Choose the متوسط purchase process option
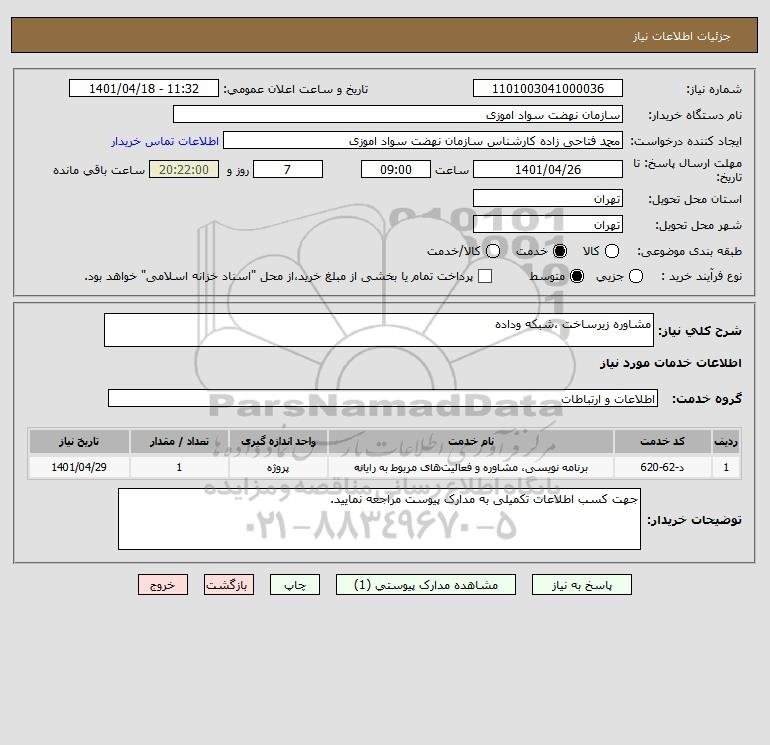This screenshot has width=770, height=745. 577,276
